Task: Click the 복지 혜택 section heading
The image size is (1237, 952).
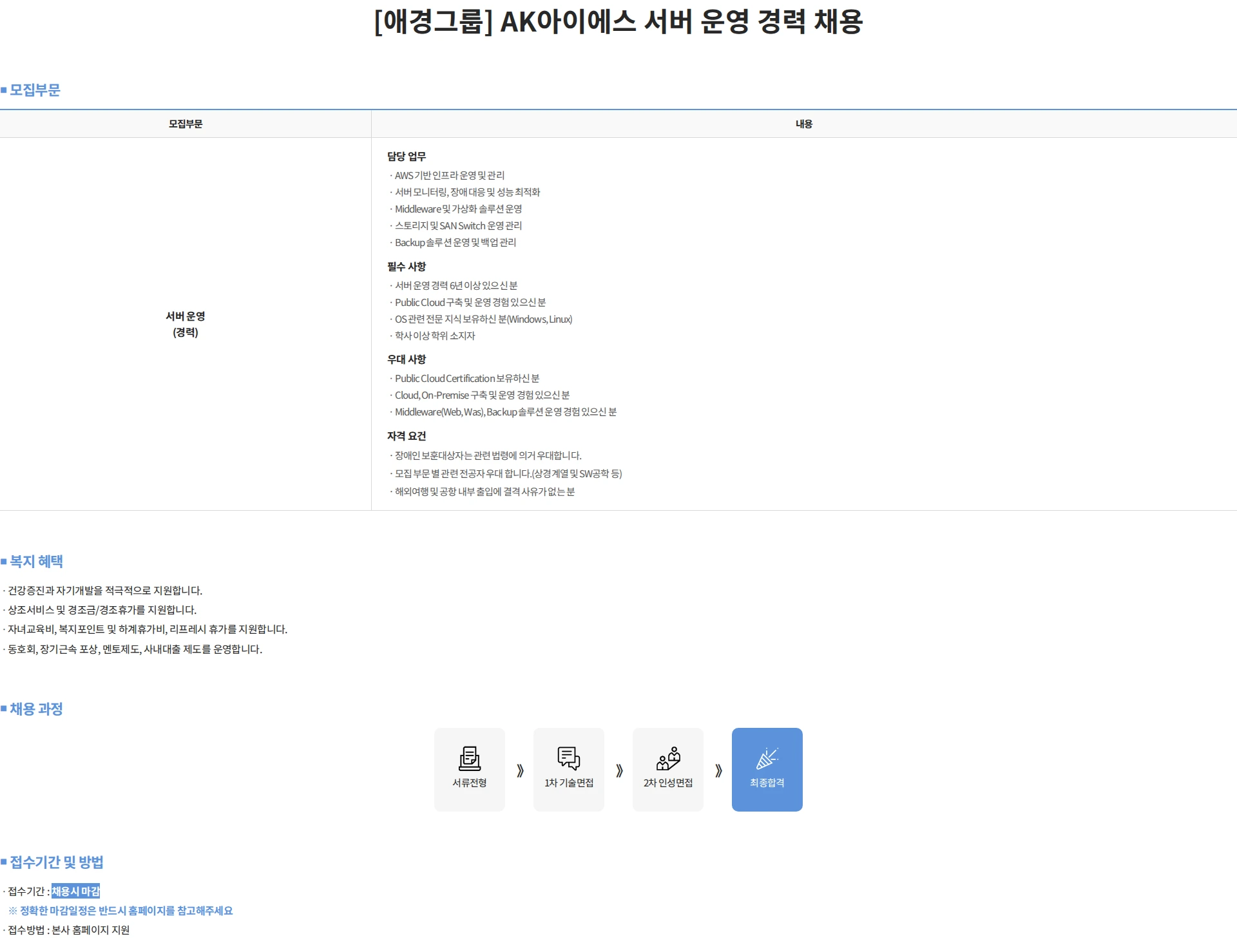Action: (x=36, y=562)
